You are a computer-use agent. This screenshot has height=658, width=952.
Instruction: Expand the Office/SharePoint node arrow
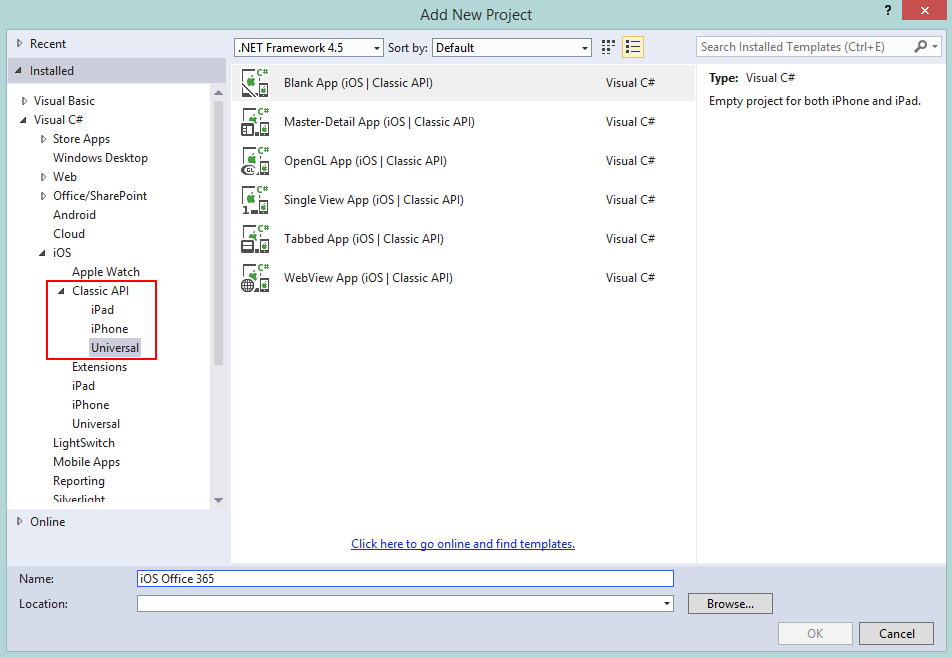(43, 196)
